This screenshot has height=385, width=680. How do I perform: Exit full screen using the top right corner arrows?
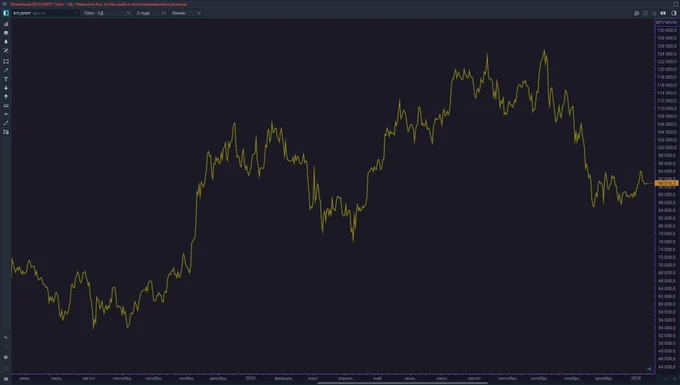[676, 4]
